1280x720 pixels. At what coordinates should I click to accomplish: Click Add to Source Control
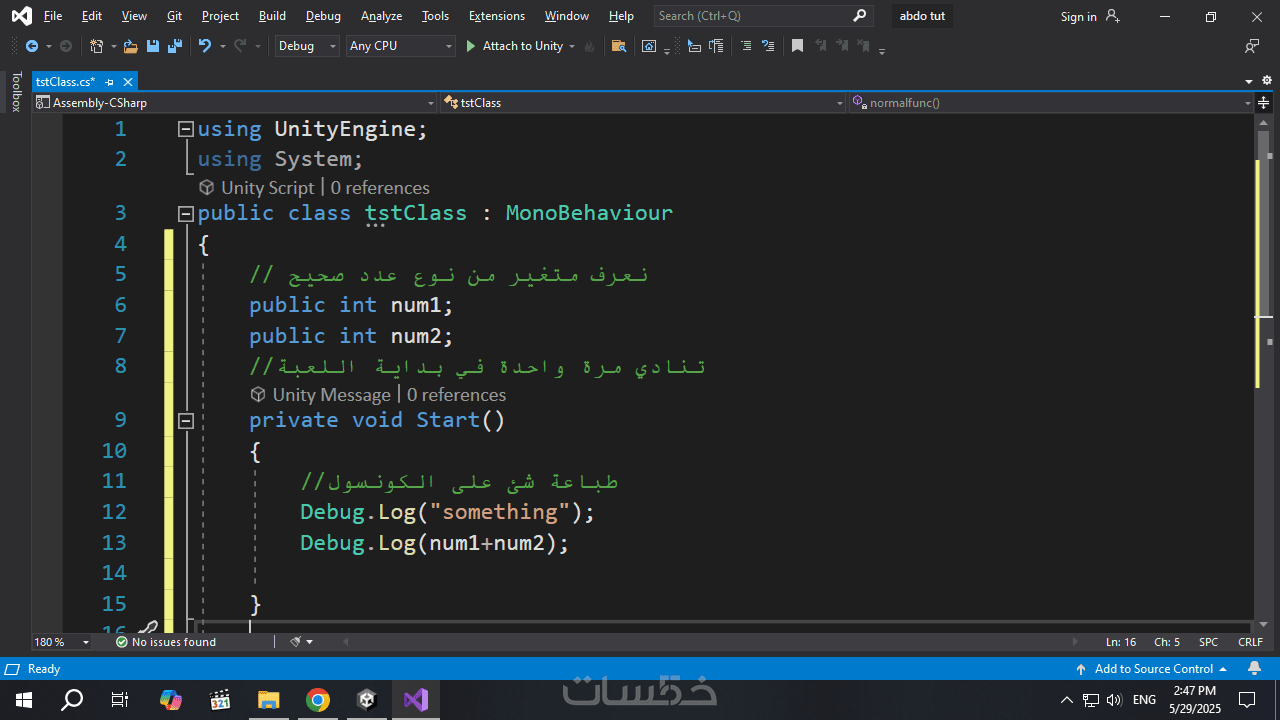point(1152,669)
